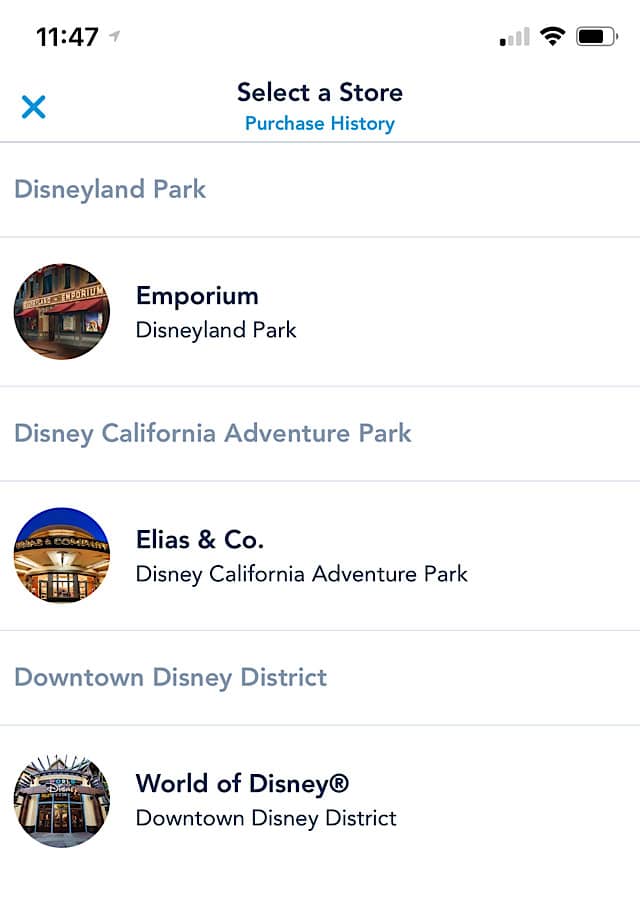Choose the Elias & Co. store title
The width and height of the screenshot is (640, 900).
[200, 540]
